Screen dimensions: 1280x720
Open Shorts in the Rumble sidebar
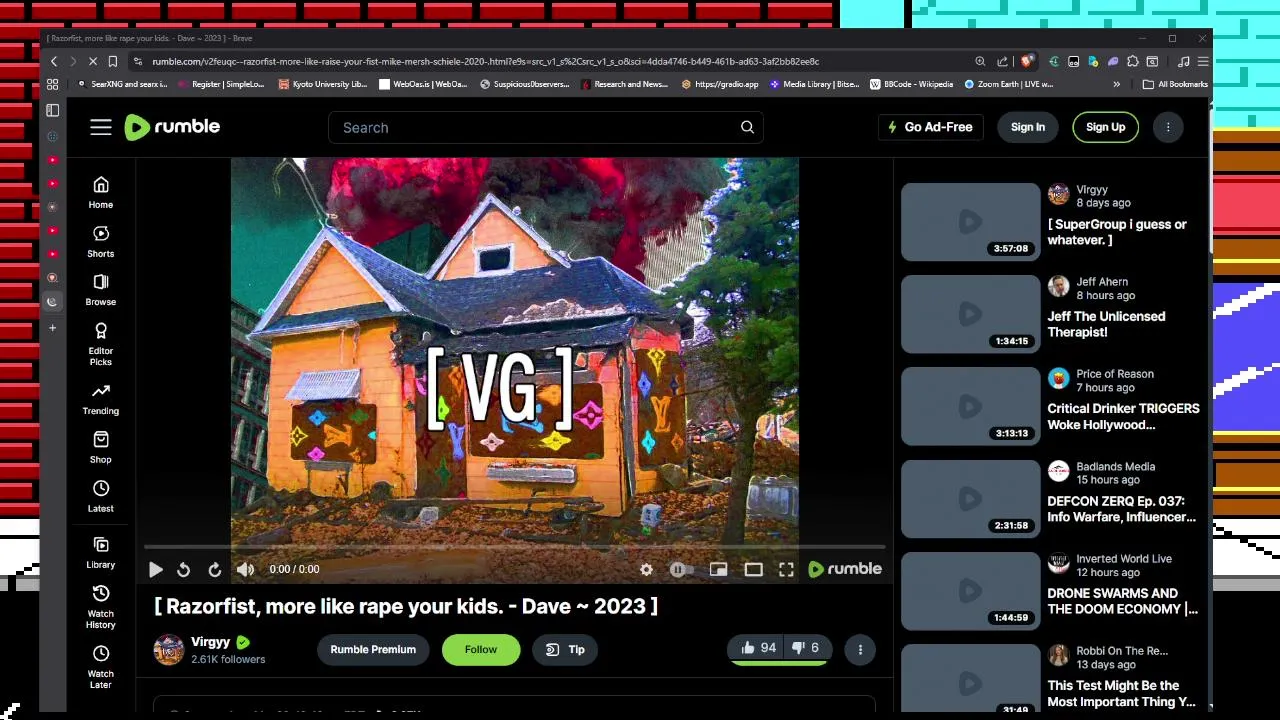(x=101, y=241)
